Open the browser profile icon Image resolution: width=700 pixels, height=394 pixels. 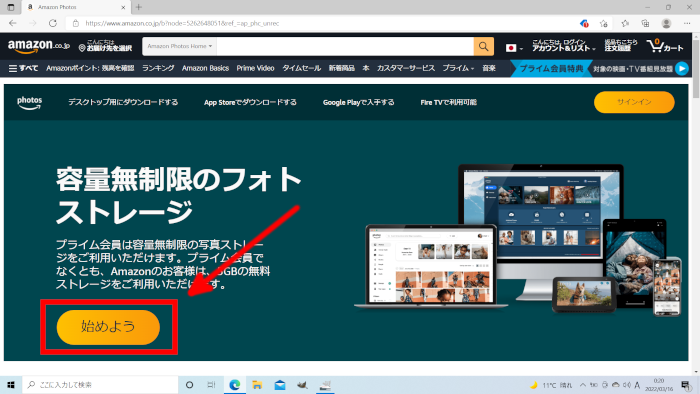(666, 23)
